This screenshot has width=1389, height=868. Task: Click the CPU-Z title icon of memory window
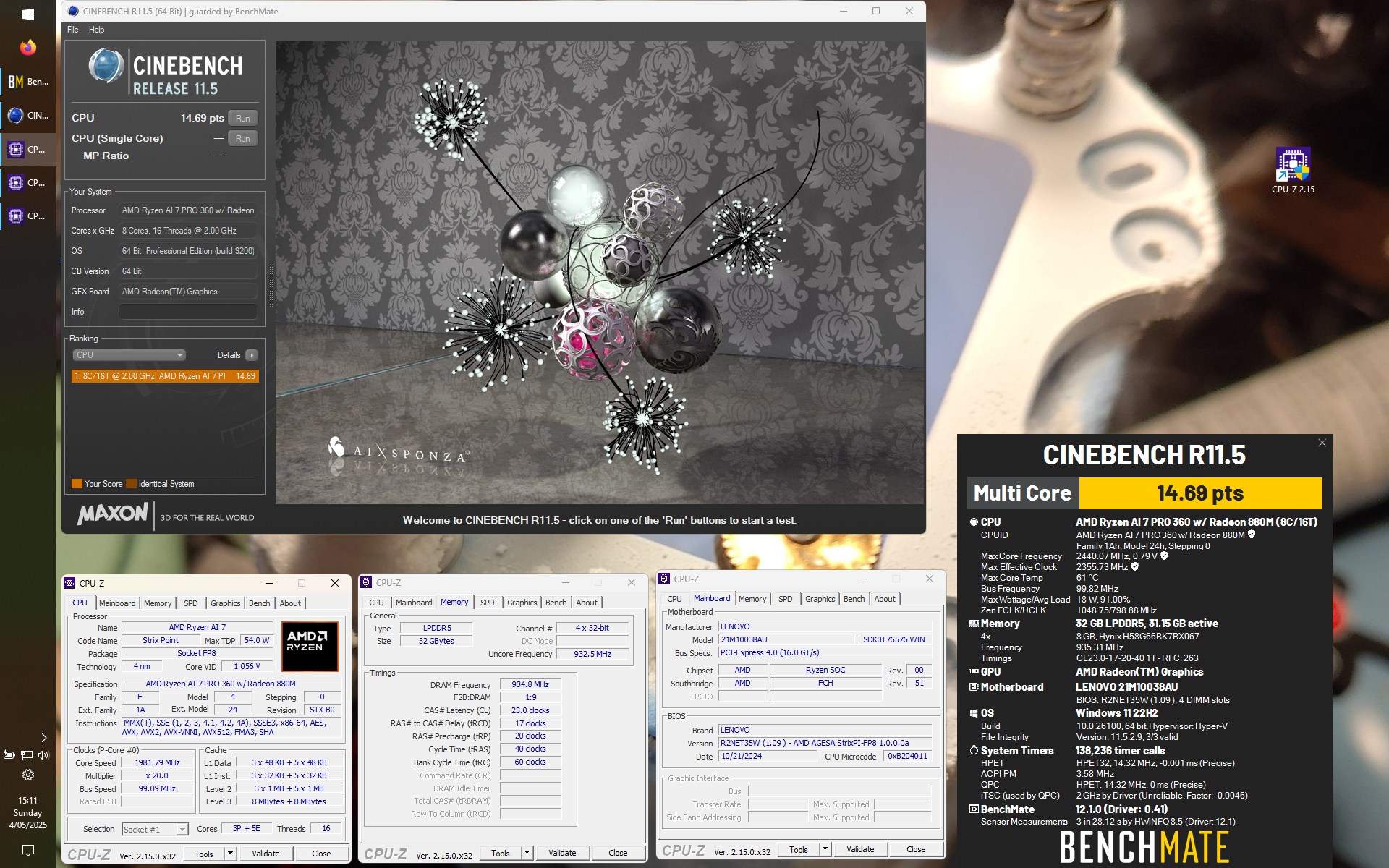pyautogui.click(x=366, y=582)
